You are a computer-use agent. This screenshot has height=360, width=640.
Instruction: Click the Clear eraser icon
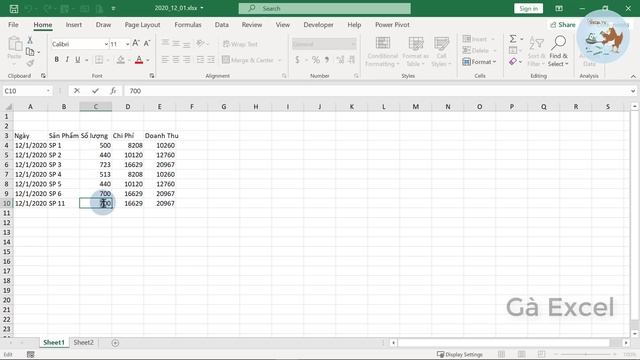coord(513,62)
